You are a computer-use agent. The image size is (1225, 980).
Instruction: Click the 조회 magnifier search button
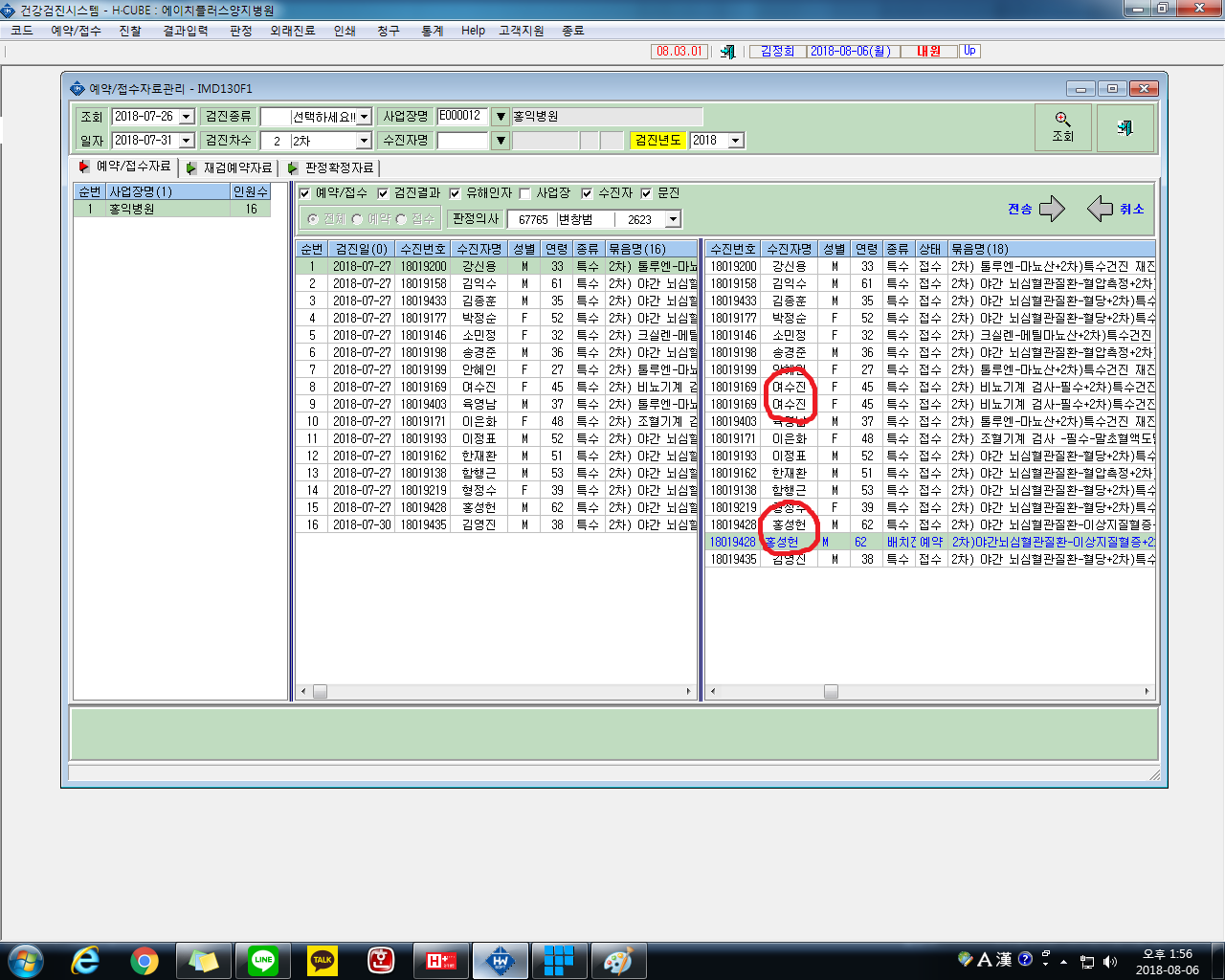[x=1062, y=127]
